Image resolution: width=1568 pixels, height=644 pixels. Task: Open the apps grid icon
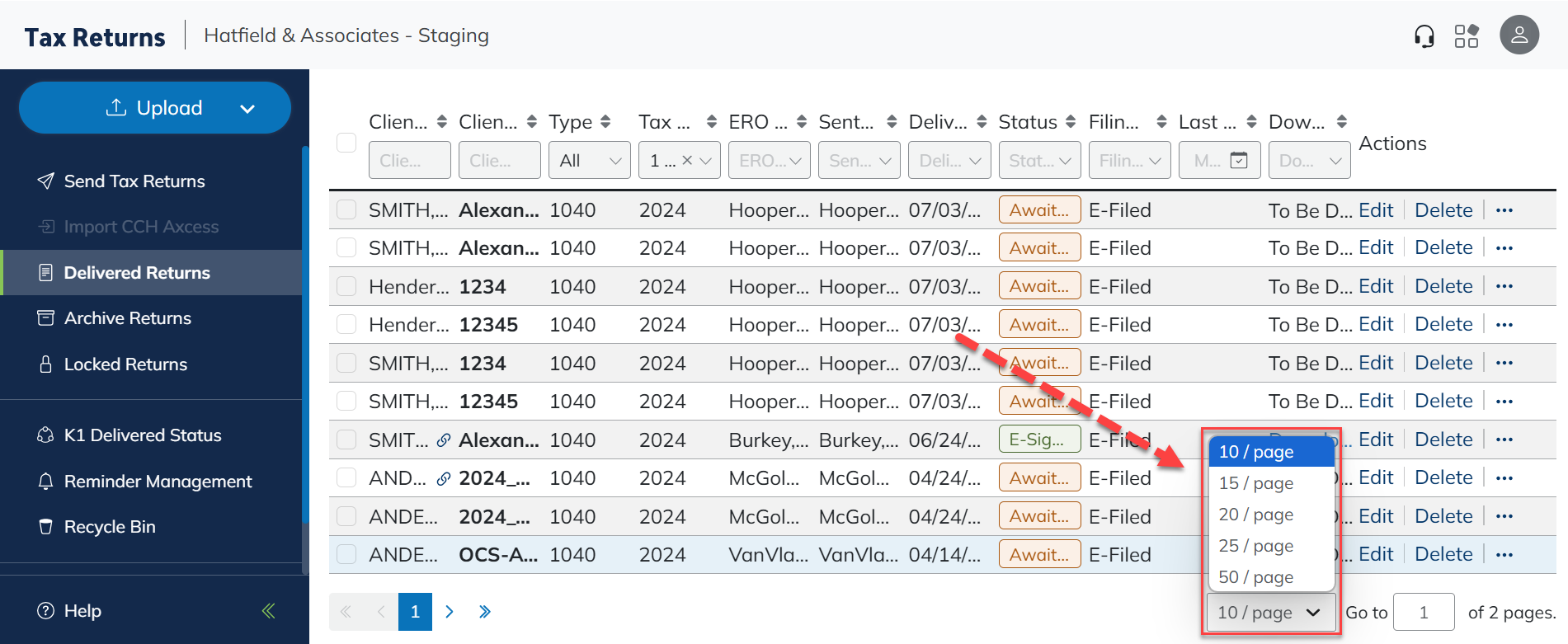1467,36
